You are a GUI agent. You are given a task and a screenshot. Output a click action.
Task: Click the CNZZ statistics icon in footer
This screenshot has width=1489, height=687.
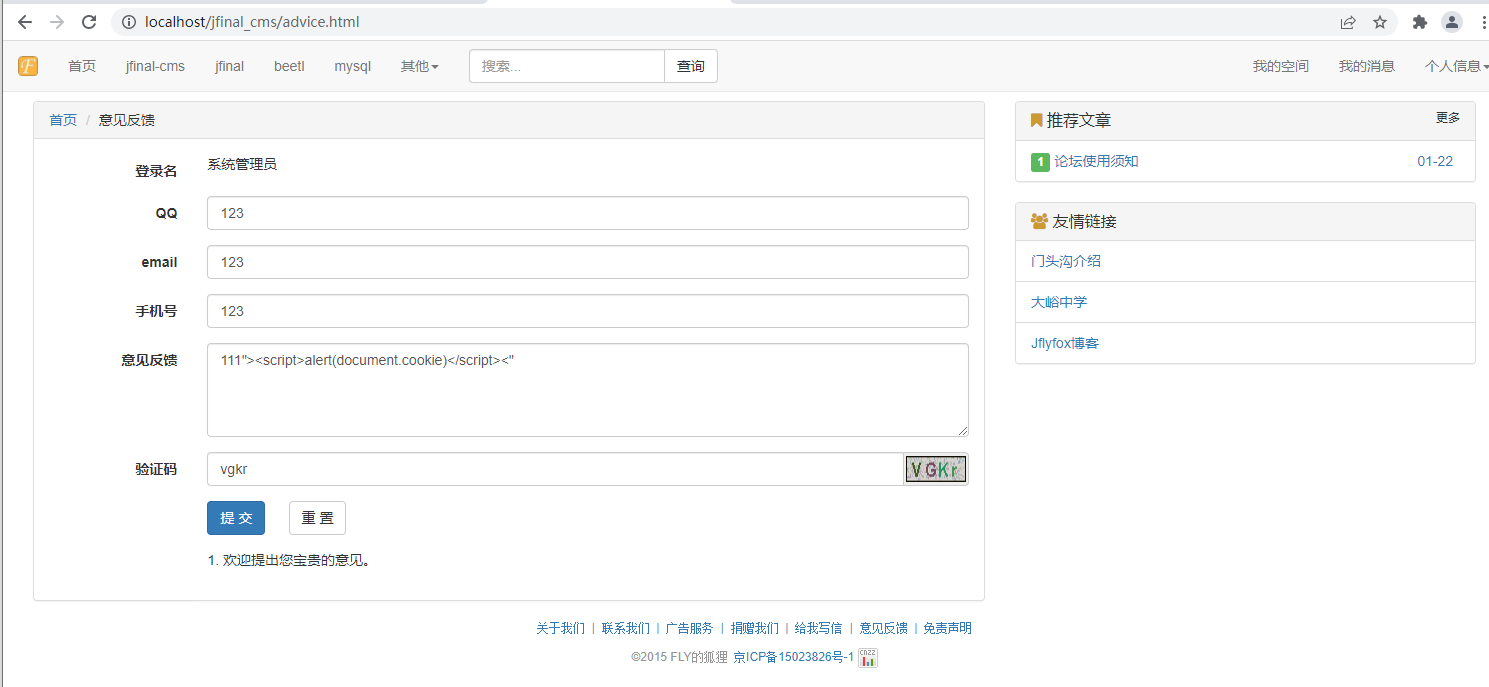coord(868,657)
